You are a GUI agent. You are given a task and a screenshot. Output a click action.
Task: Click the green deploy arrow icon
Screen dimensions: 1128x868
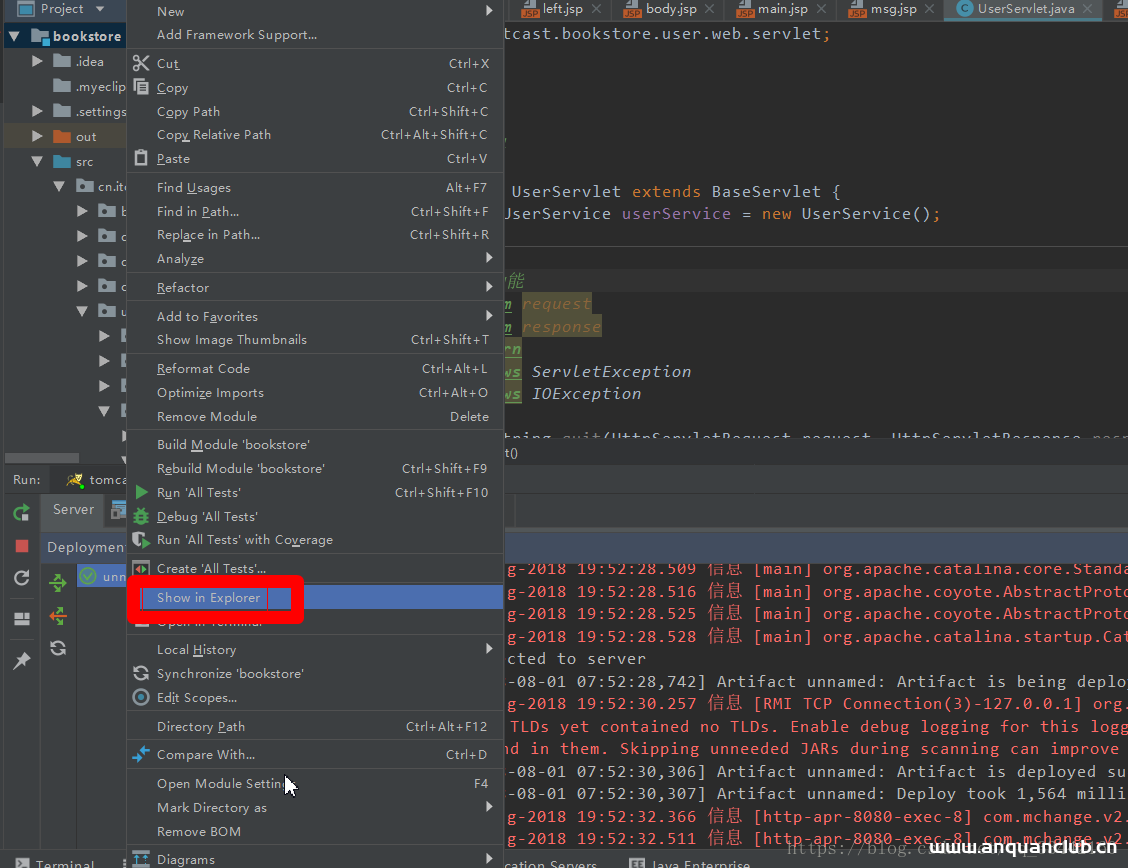[x=58, y=582]
